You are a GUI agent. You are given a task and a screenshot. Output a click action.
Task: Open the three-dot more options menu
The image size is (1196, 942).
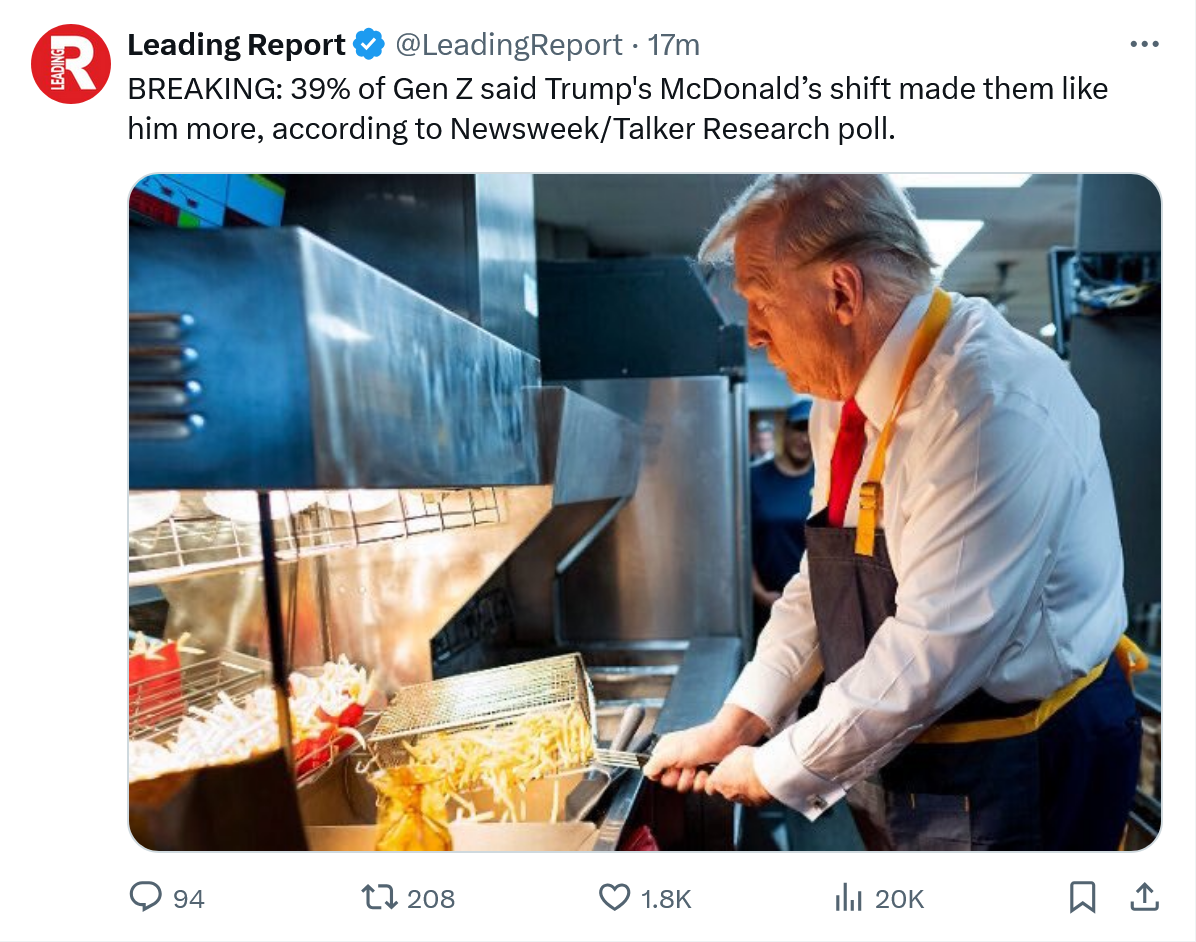point(1143,45)
